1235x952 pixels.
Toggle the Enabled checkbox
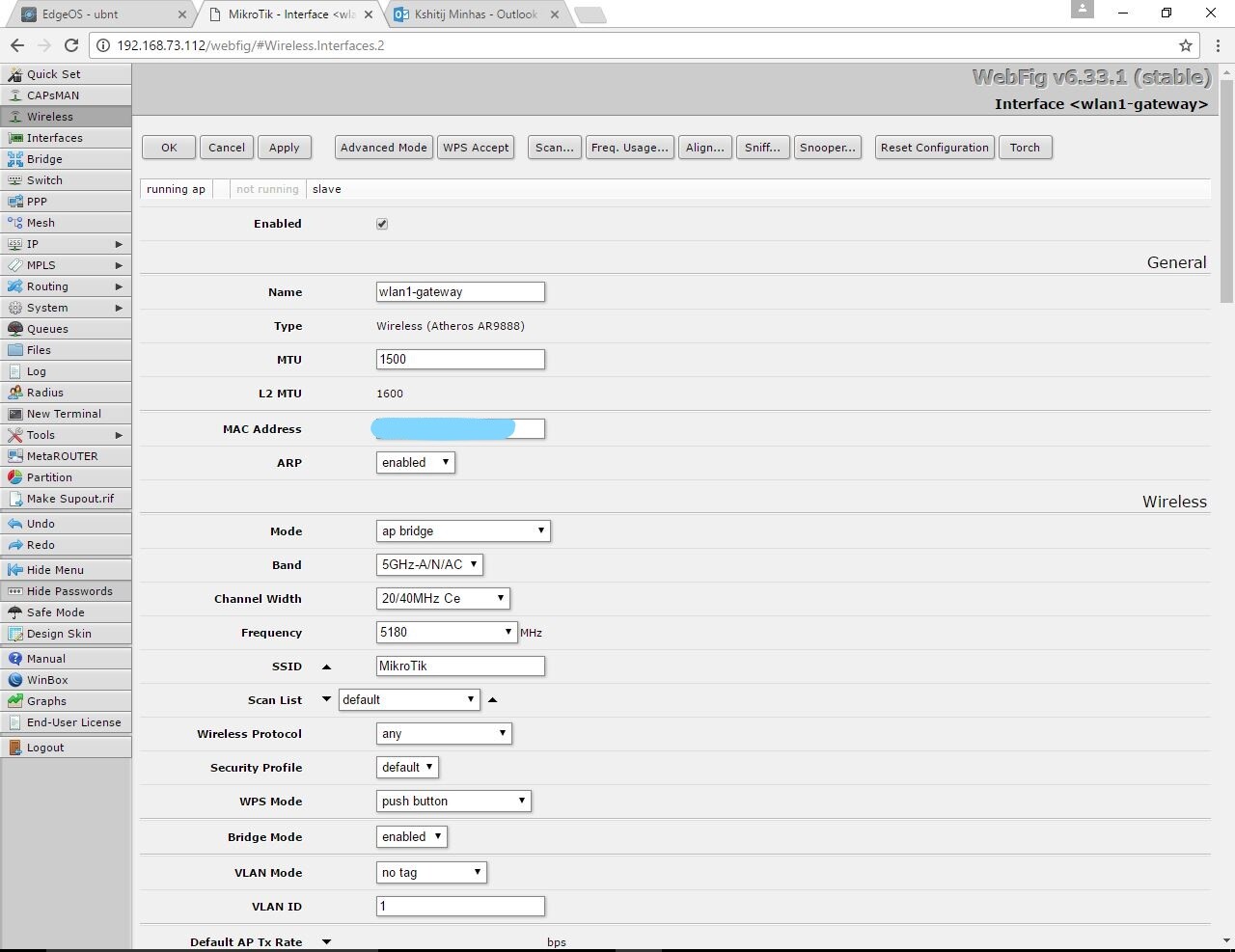click(382, 224)
